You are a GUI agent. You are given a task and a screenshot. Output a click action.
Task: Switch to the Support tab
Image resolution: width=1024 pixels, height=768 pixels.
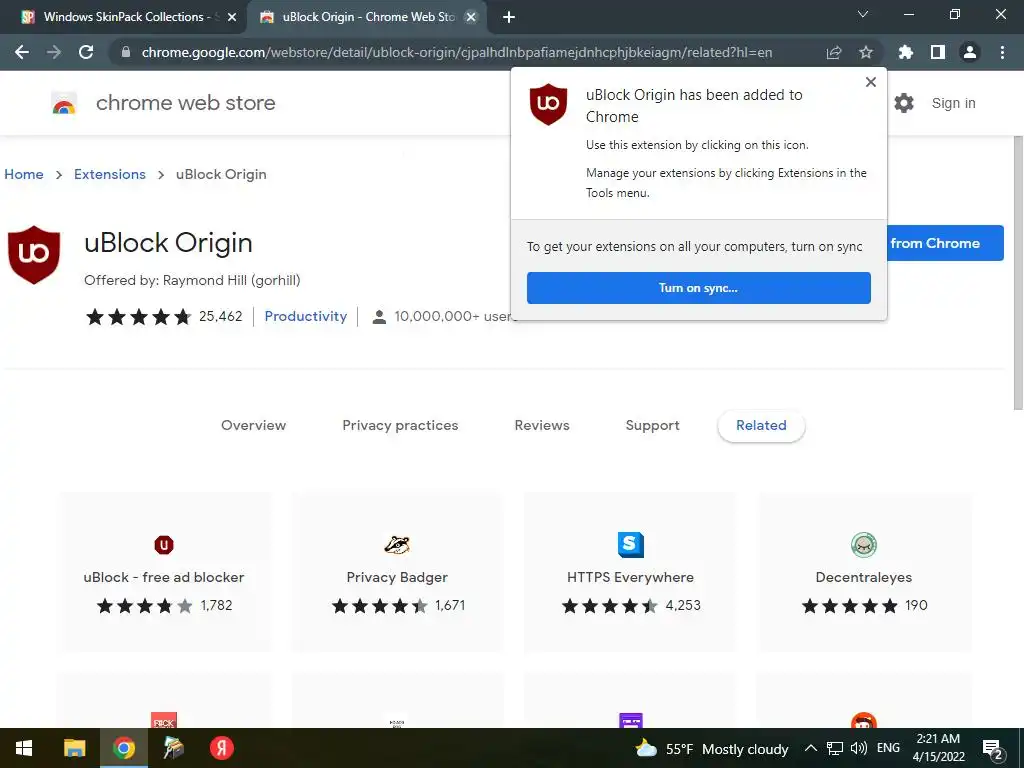tap(652, 425)
